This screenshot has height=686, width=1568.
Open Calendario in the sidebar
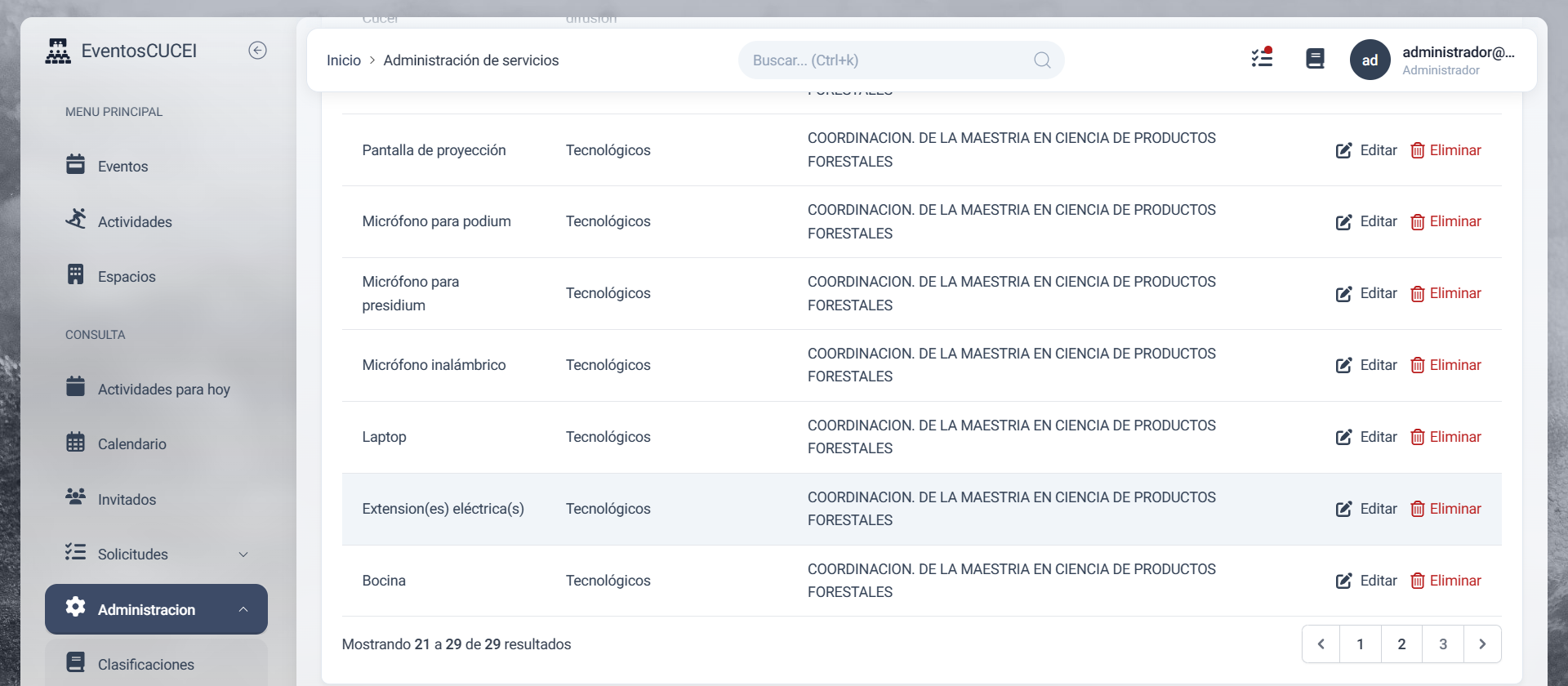click(x=131, y=444)
